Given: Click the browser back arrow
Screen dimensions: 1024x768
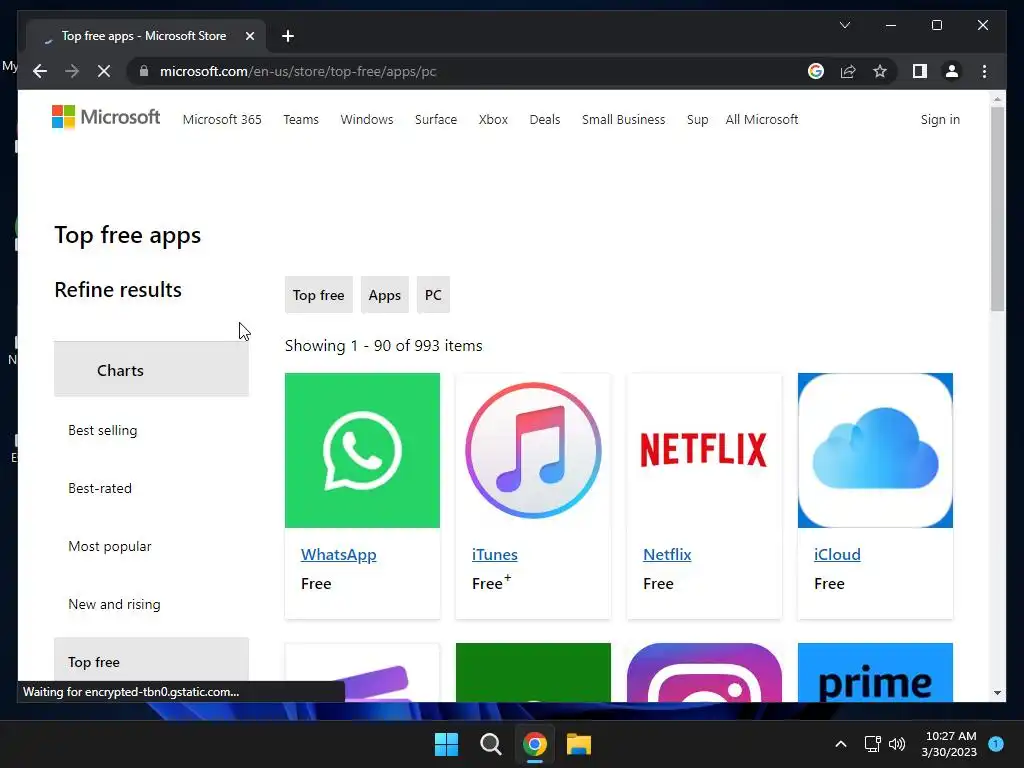Looking at the screenshot, I should 40,71.
